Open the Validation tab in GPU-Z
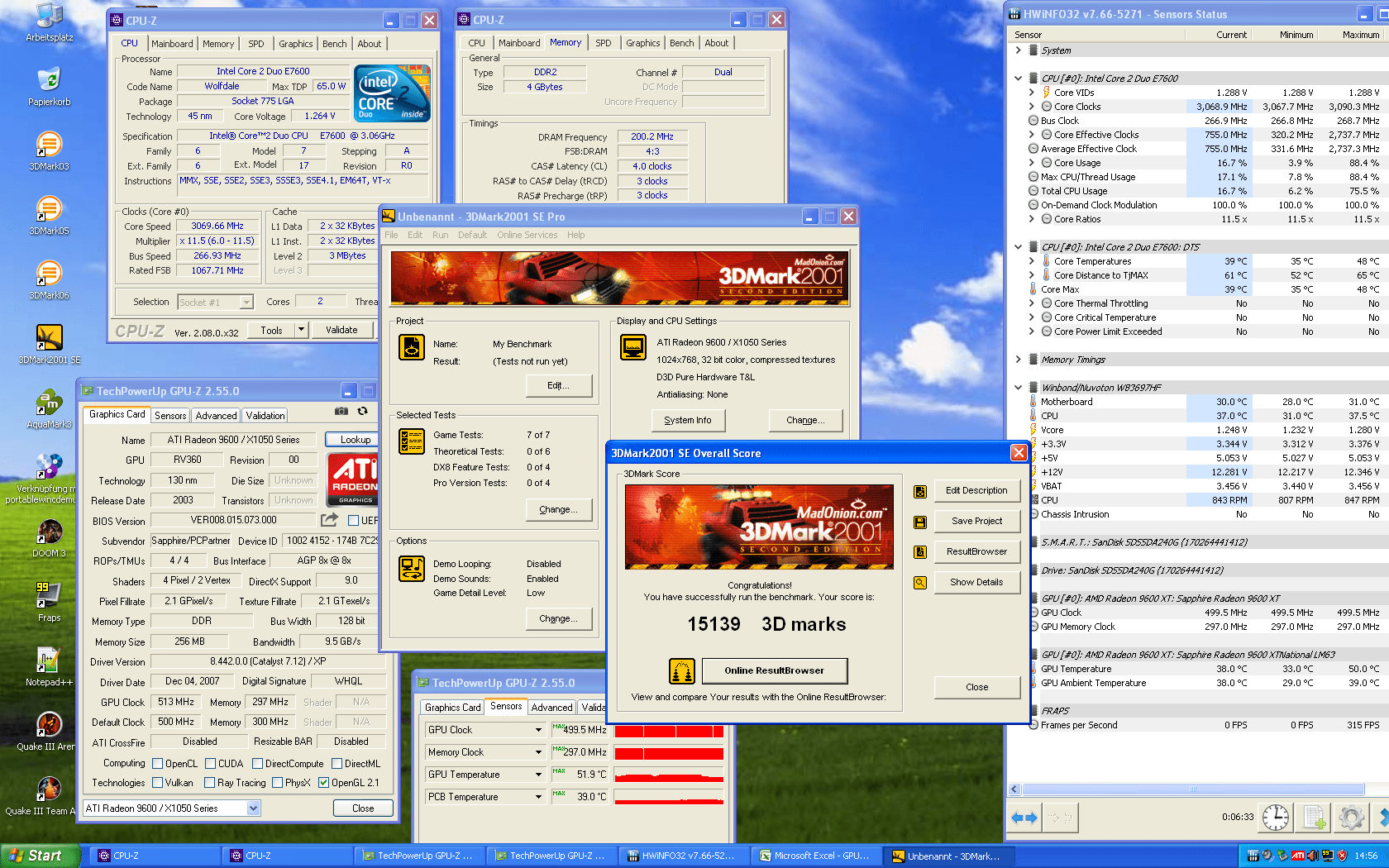Image resolution: width=1389 pixels, height=868 pixels. [x=265, y=416]
